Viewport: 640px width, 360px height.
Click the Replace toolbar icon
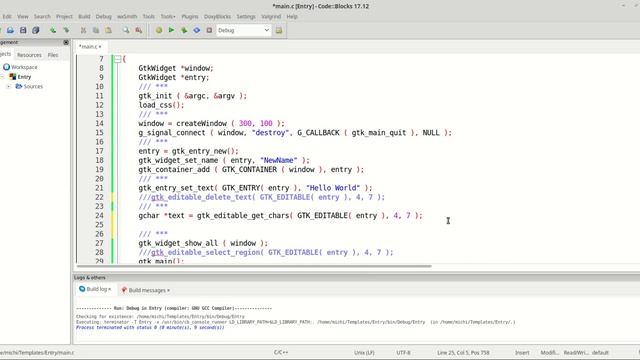139,30
